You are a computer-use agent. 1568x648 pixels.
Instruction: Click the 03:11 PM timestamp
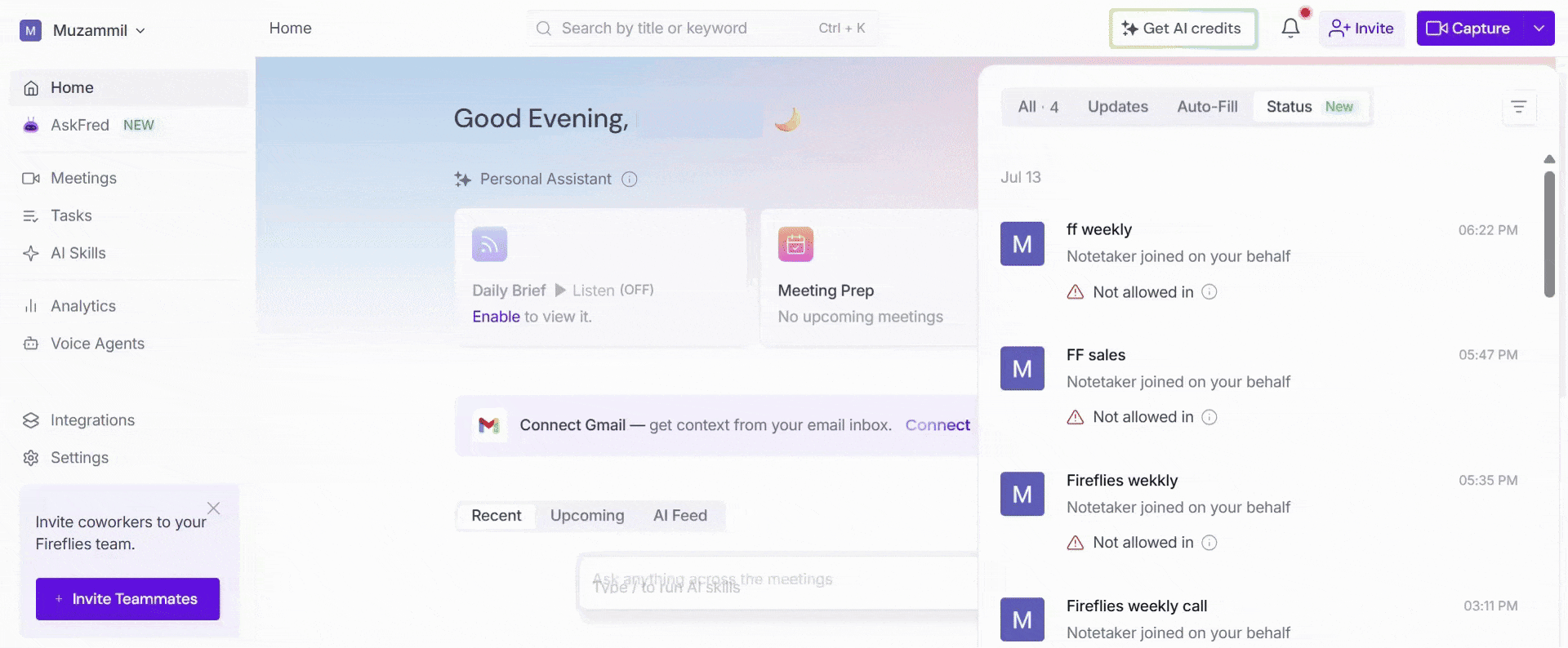click(1490, 606)
